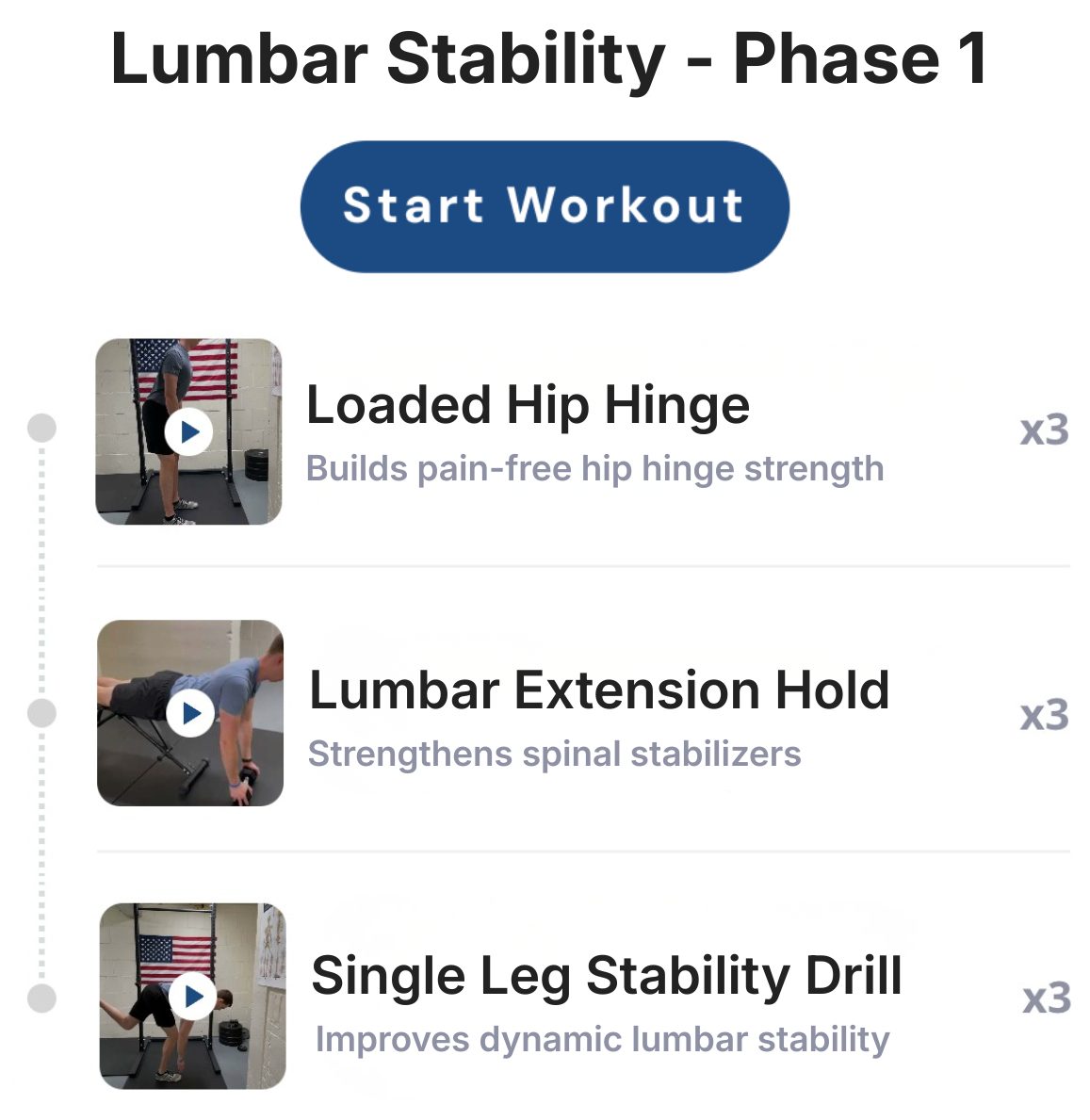
Task: Open the Lumbar Extension Hold exercise title
Action: click(599, 690)
